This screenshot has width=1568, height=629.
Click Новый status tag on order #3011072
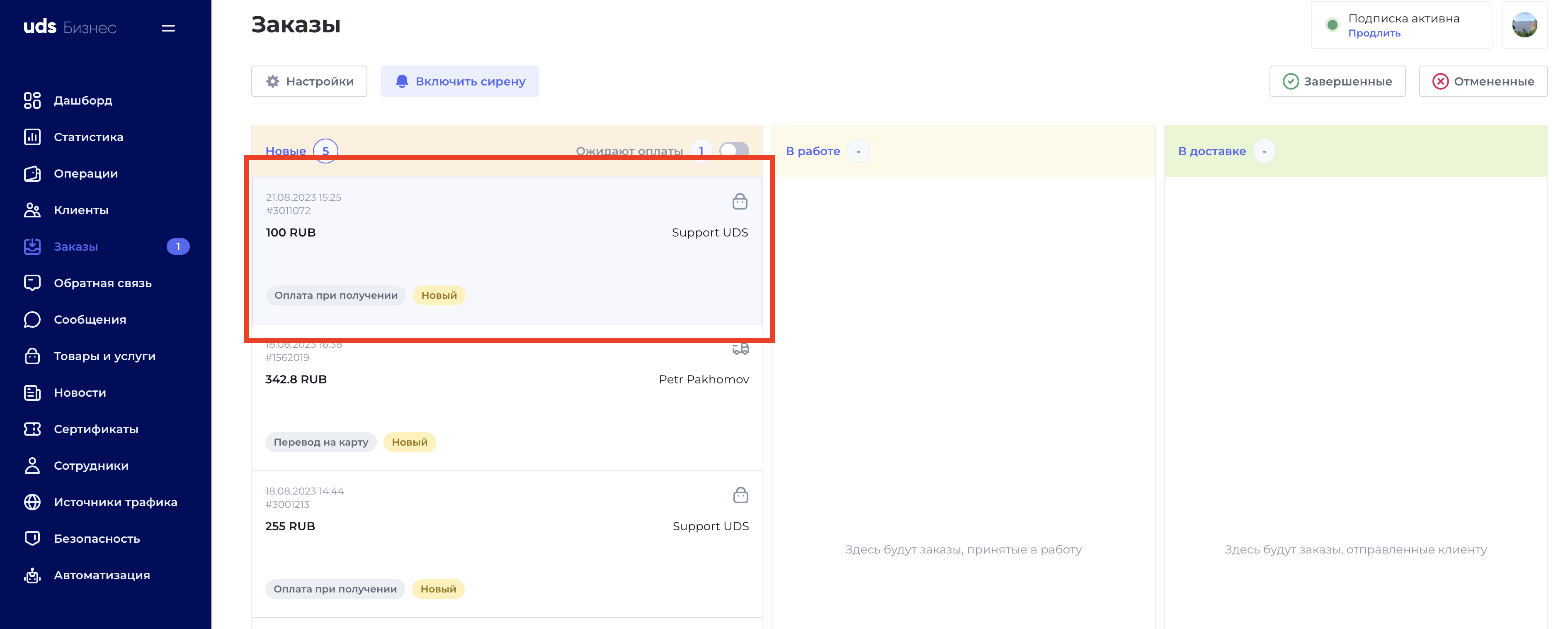(x=439, y=295)
